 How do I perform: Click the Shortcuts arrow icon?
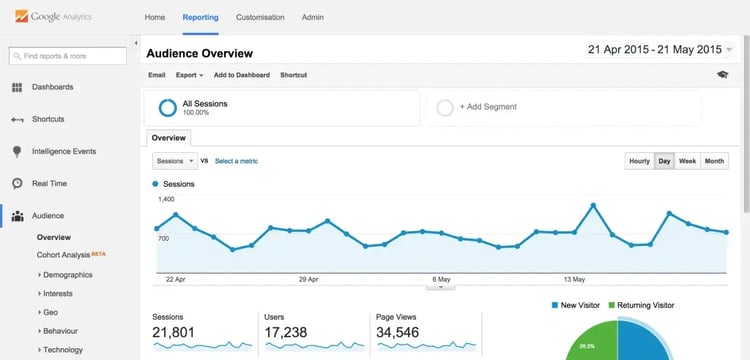pyautogui.click(x=17, y=120)
